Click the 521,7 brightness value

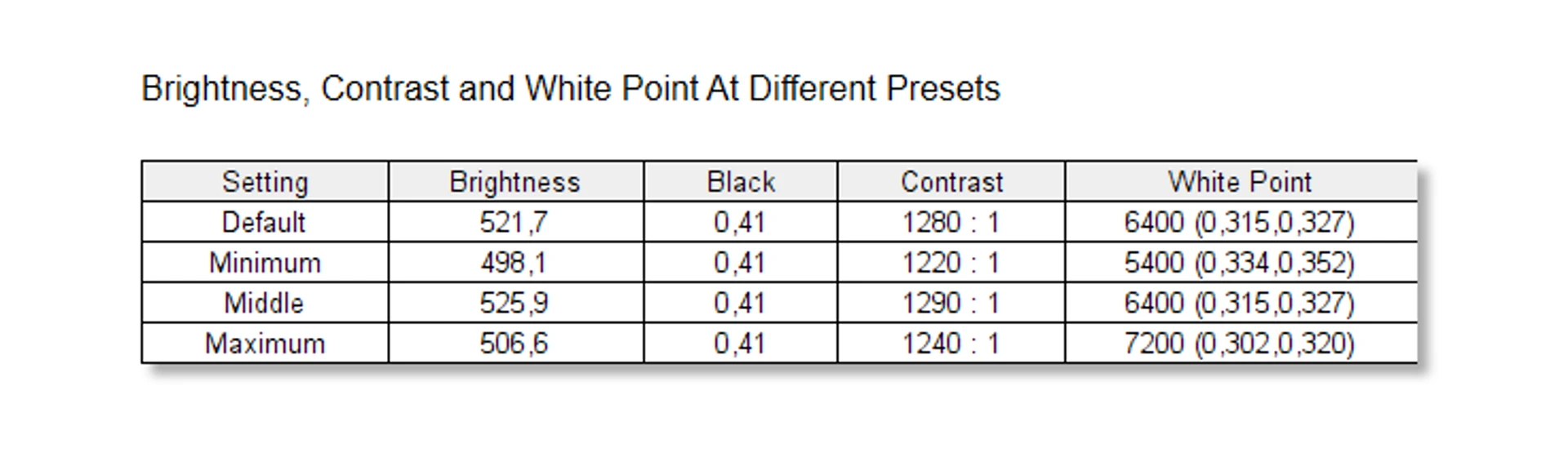[x=514, y=222]
